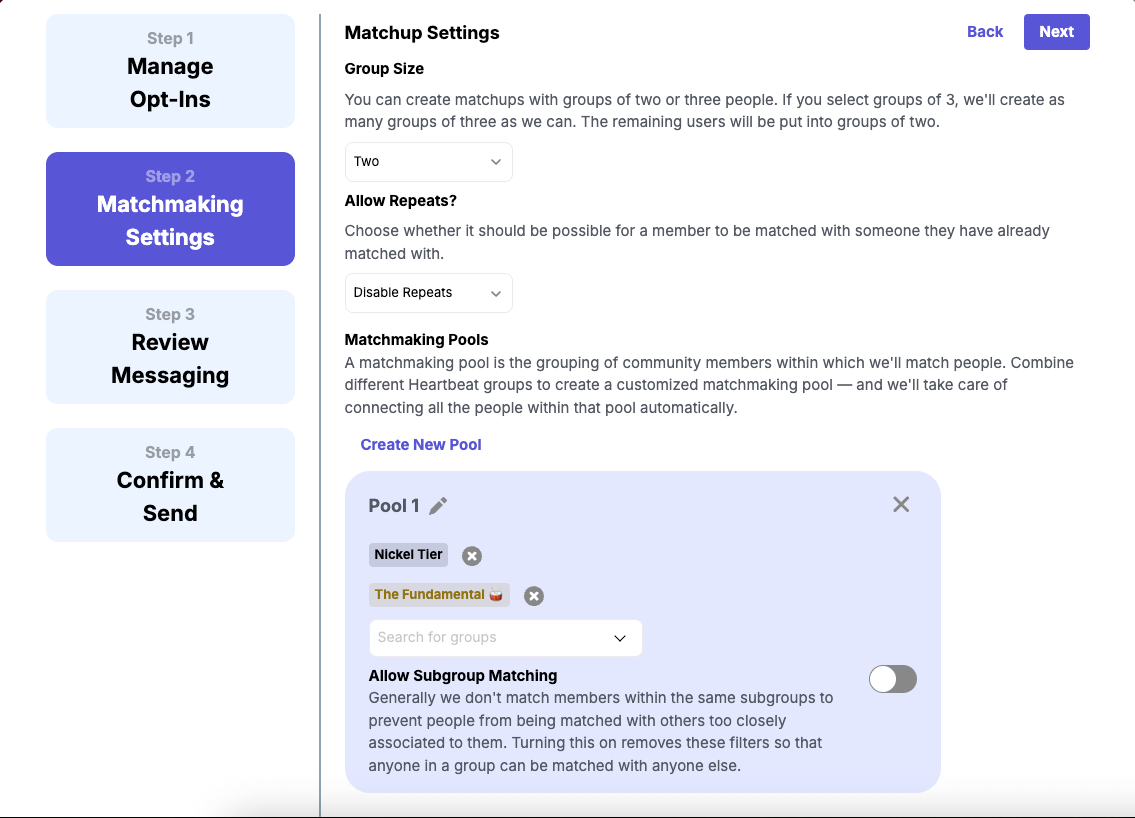The image size is (1135, 818).
Task: Open Step 4 Confirm & Send
Action: (x=170, y=485)
